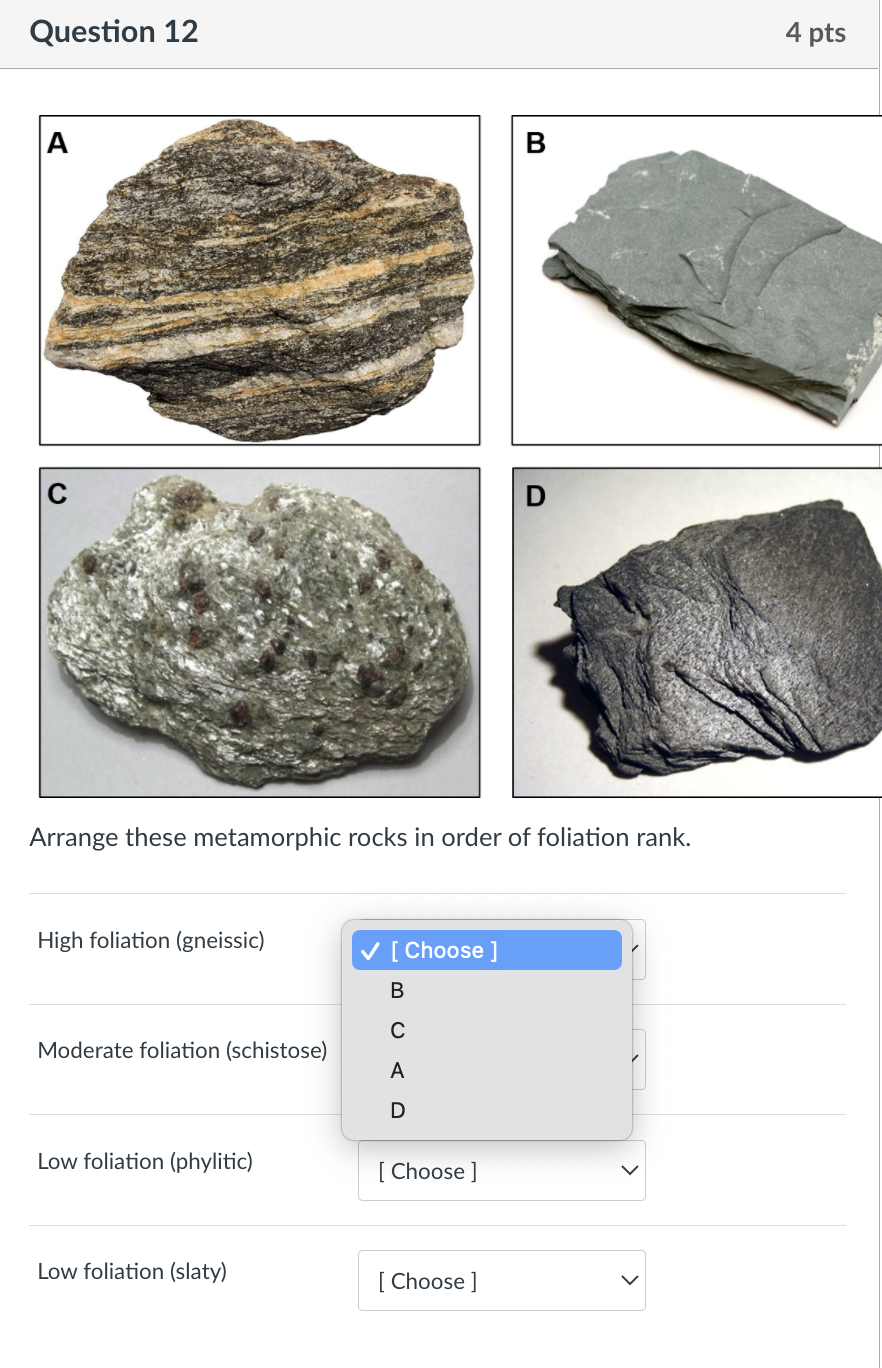Select option B from the open dropdown
Image resolution: width=882 pixels, height=1368 pixels.
click(396, 991)
